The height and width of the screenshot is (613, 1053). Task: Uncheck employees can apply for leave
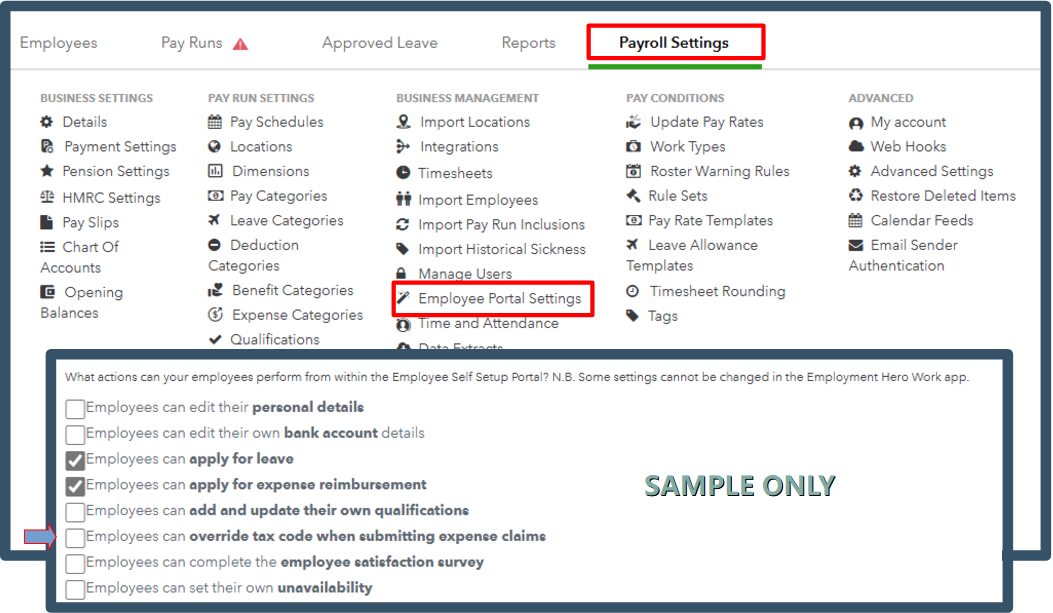coord(75,460)
